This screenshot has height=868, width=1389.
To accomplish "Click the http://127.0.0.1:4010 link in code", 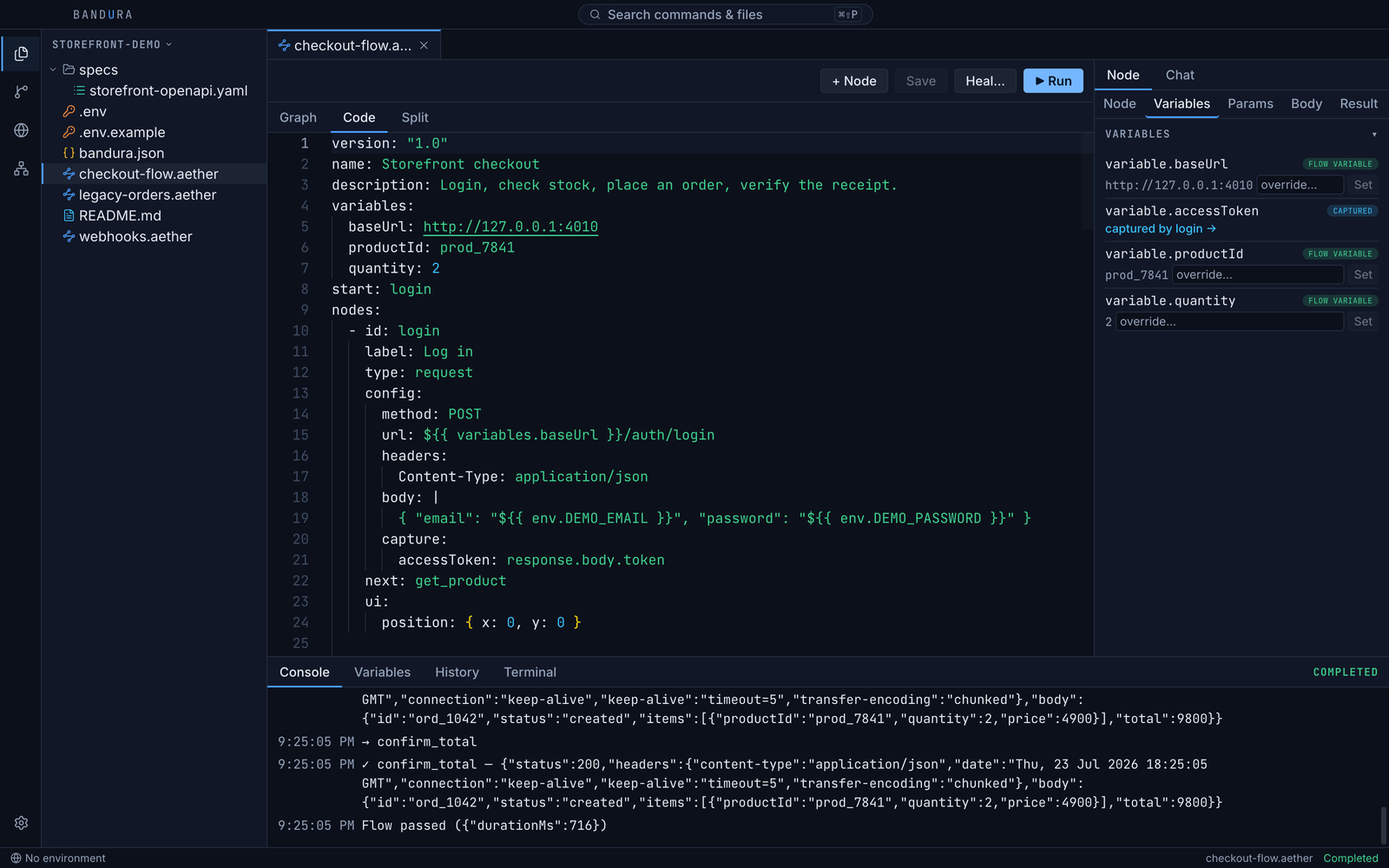I will click(x=510, y=227).
